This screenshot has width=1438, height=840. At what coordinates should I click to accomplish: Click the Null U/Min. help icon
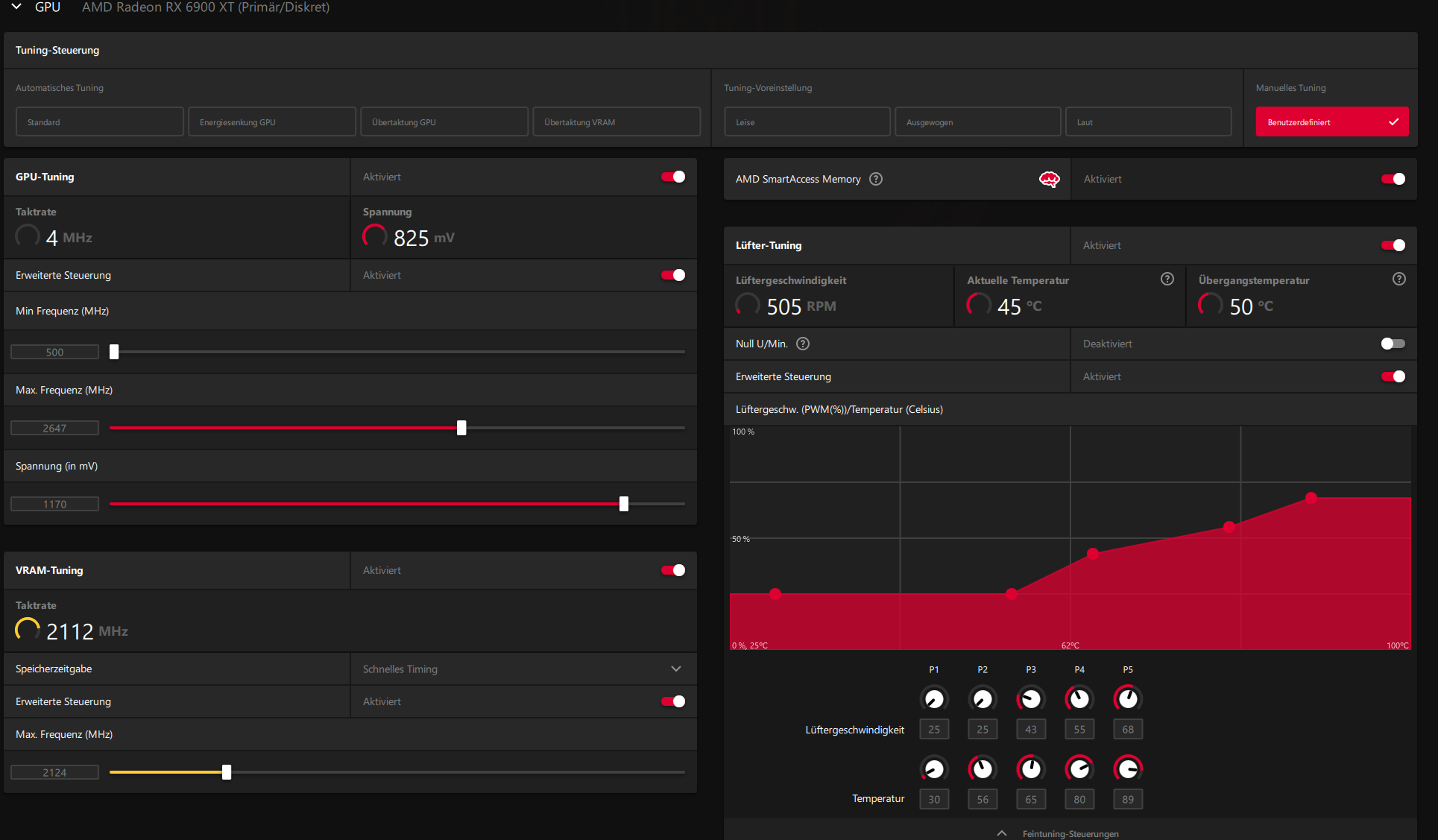(x=802, y=344)
